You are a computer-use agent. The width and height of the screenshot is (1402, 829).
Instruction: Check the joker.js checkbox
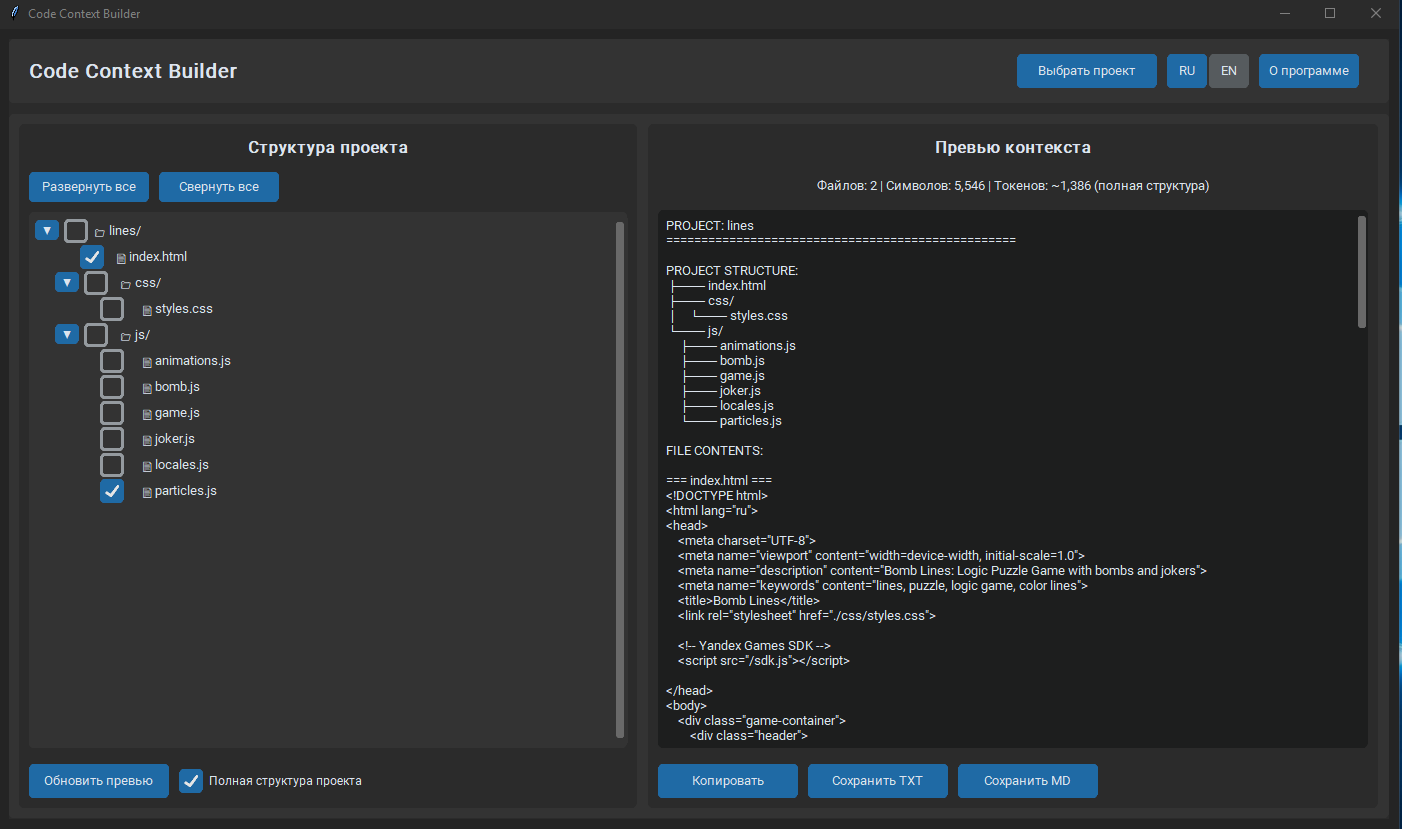(112, 439)
